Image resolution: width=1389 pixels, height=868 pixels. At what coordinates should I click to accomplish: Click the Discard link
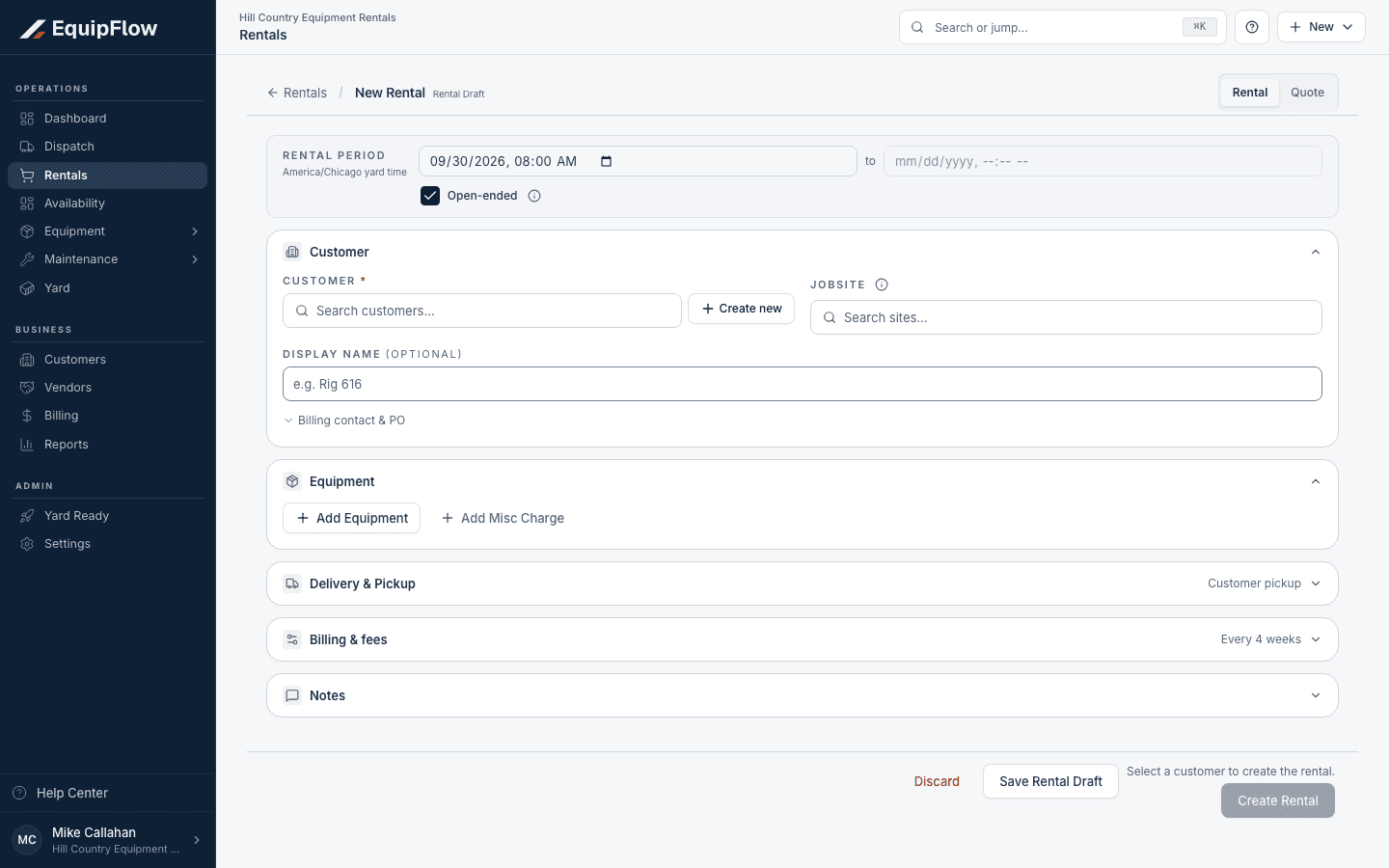point(937,781)
